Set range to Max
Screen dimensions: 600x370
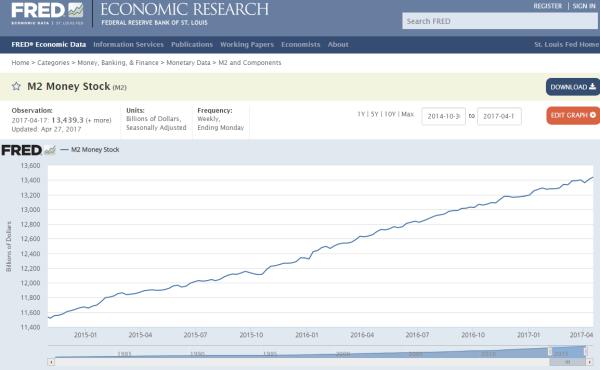coord(408,114)
